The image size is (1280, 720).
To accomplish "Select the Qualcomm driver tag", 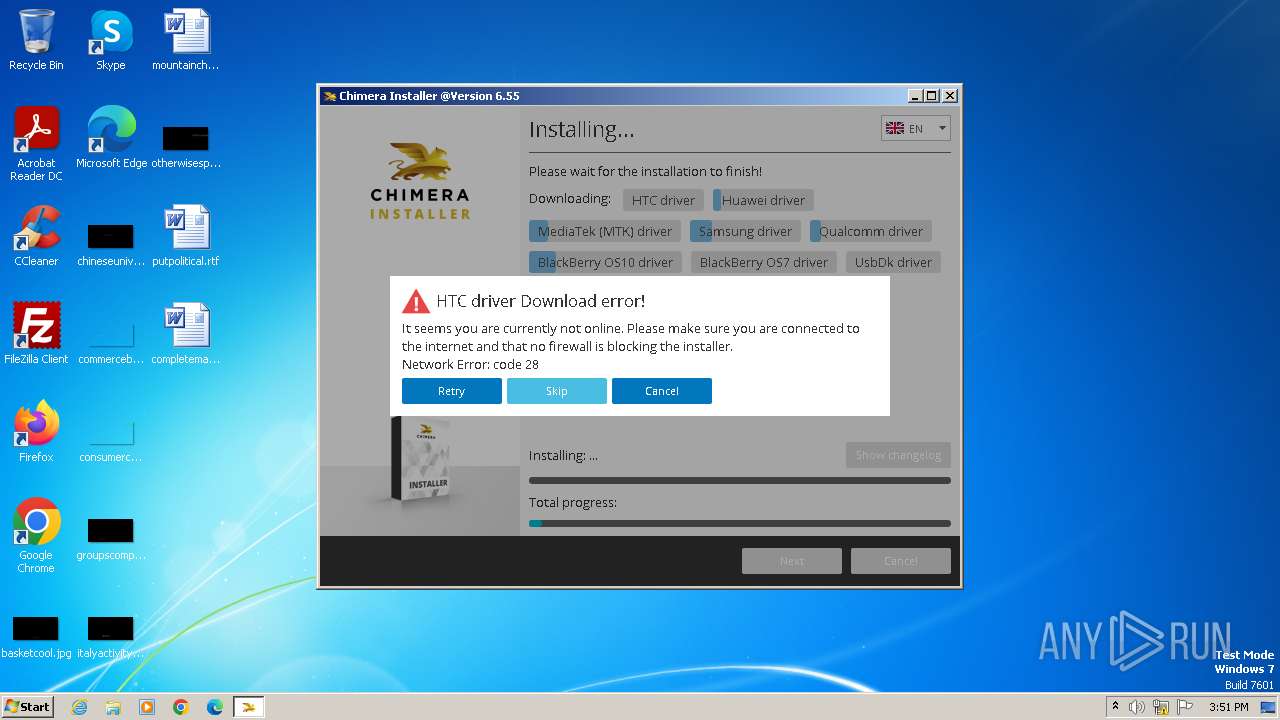I will click(x=871, y=231).
